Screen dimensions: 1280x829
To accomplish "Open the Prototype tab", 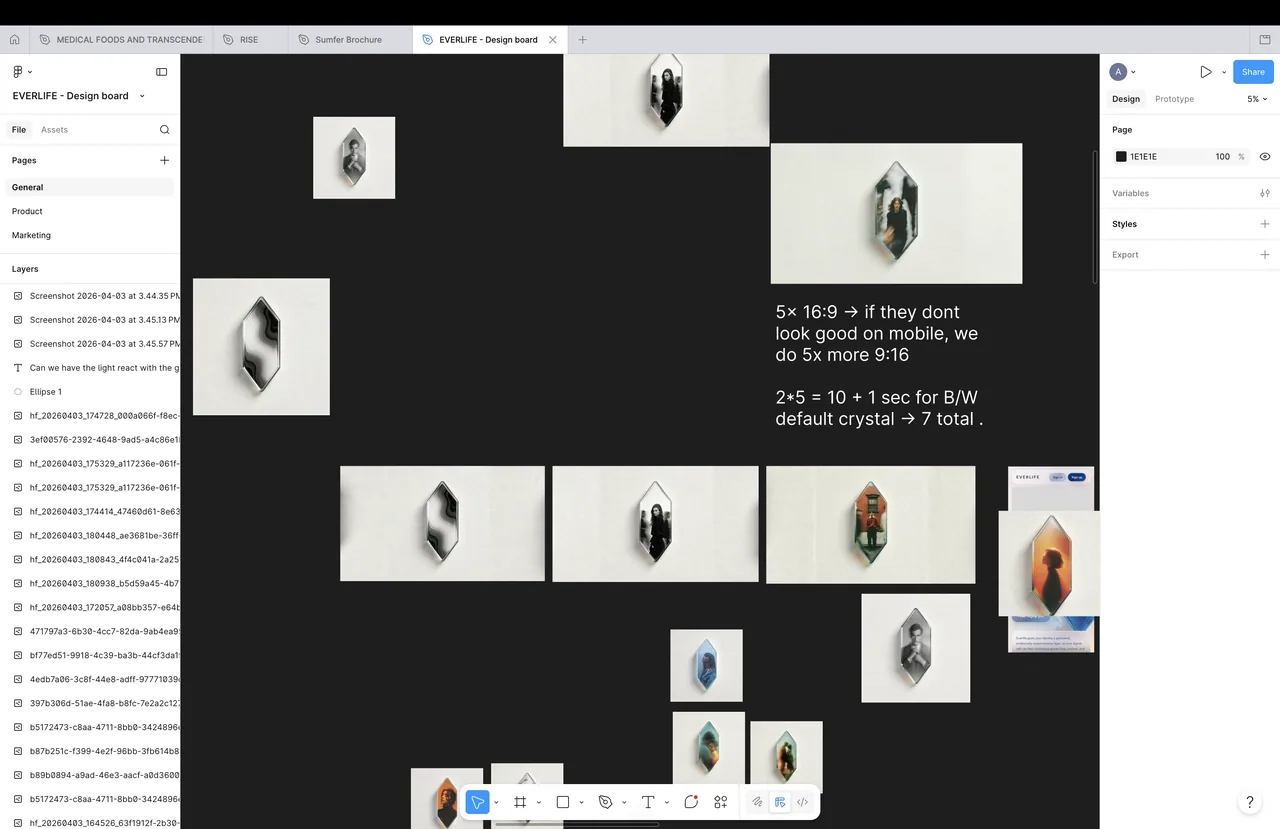I will point(1174,99).
